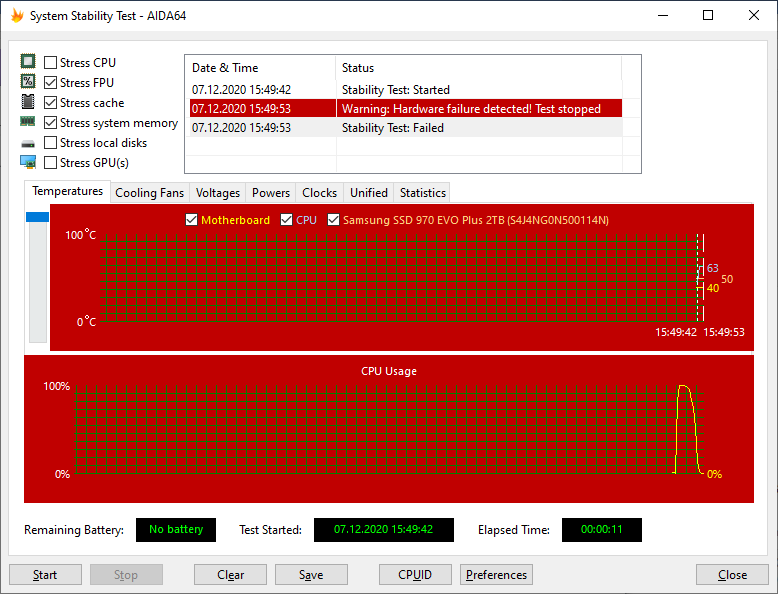The height and width of the screenshot is (594, 778).
Task: Click the 50 SSD temperature value on graph
Action: pos(727,279)
